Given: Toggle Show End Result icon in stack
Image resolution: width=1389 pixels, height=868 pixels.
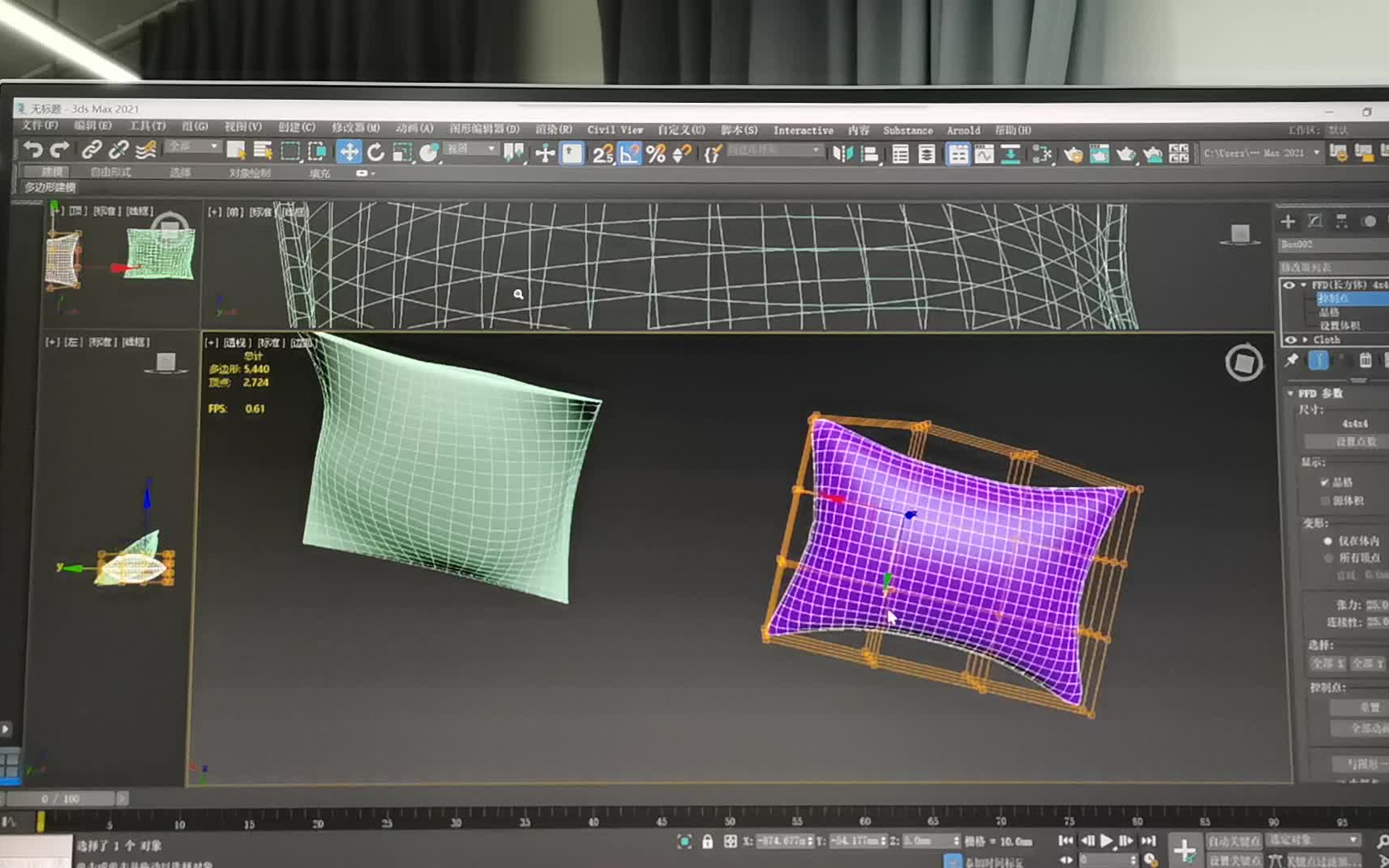Looking at the screenshot, I should click(x=1318, y=360).
